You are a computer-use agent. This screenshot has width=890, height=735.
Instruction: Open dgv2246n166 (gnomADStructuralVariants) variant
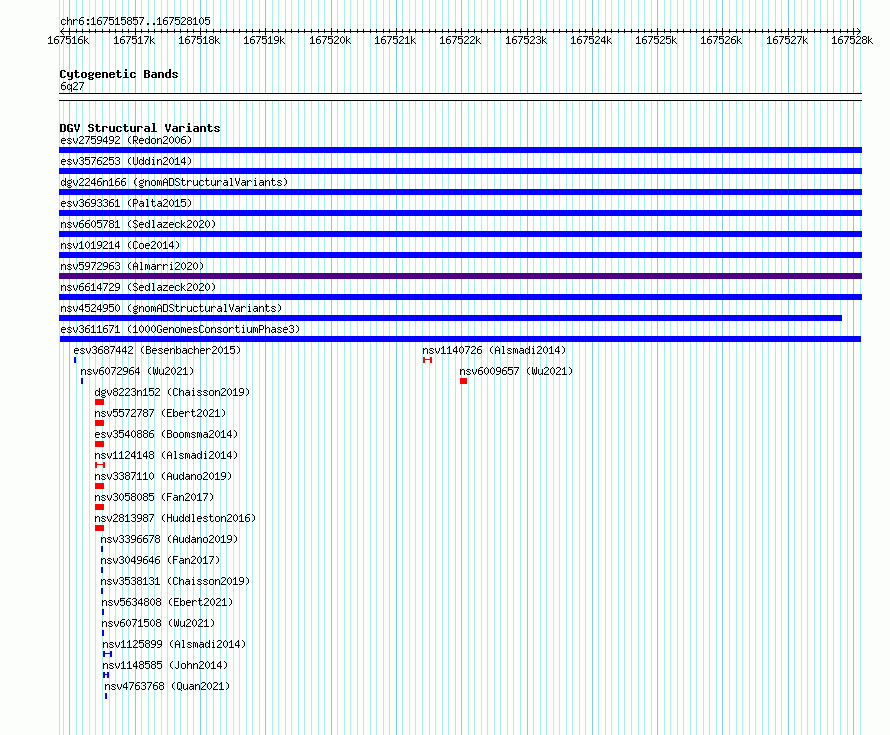pyautogui.click(x=174, y=182)
